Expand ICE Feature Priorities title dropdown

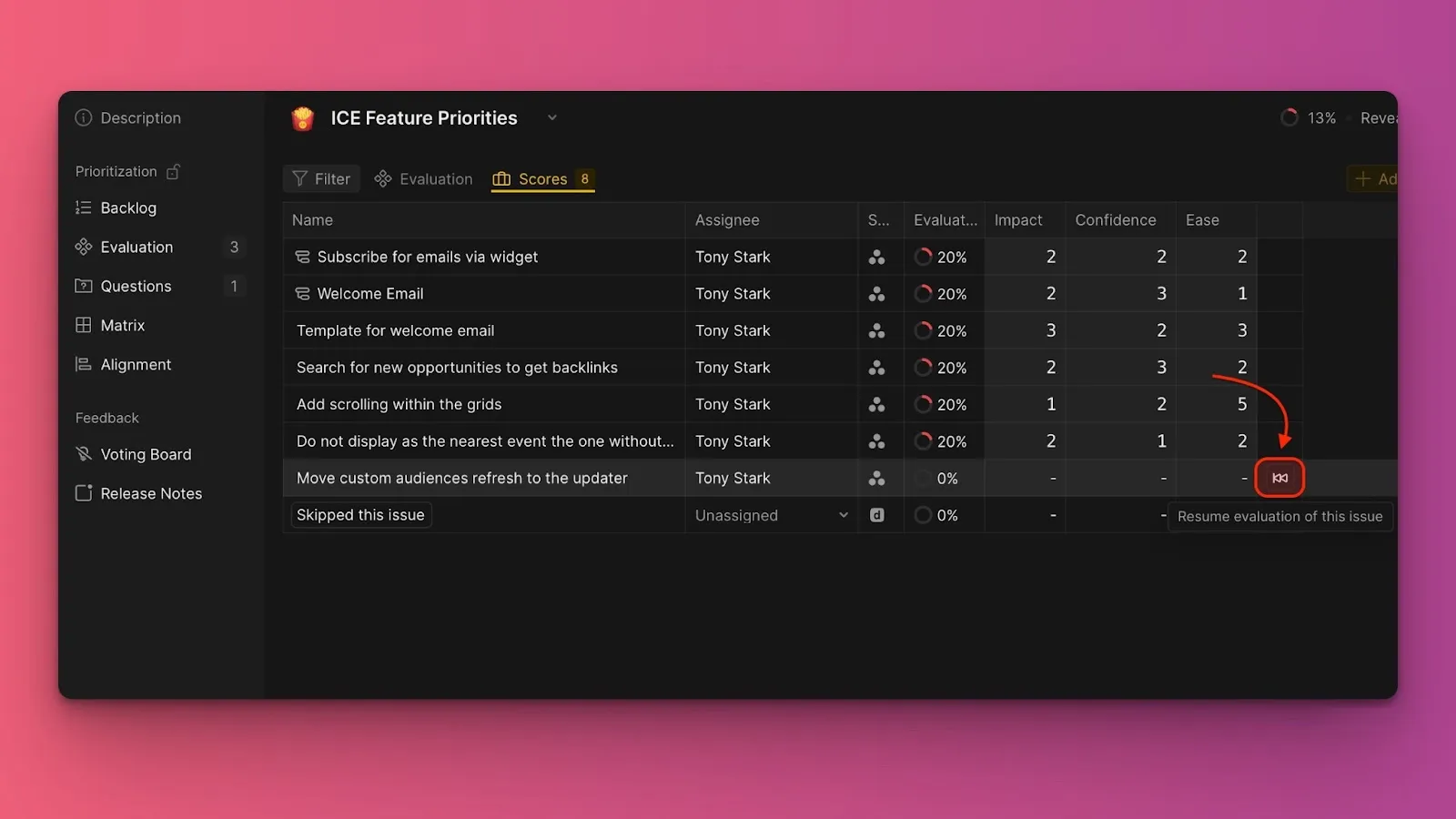(x=551, y=118)
